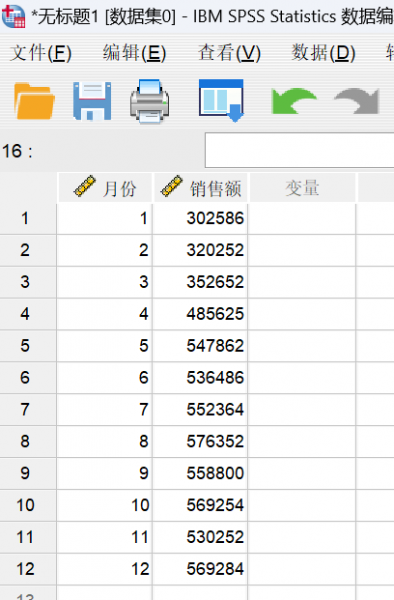Click sales cell 576352
The height and width of the screenshot is (600, 394).
click(x=200, y=441)
